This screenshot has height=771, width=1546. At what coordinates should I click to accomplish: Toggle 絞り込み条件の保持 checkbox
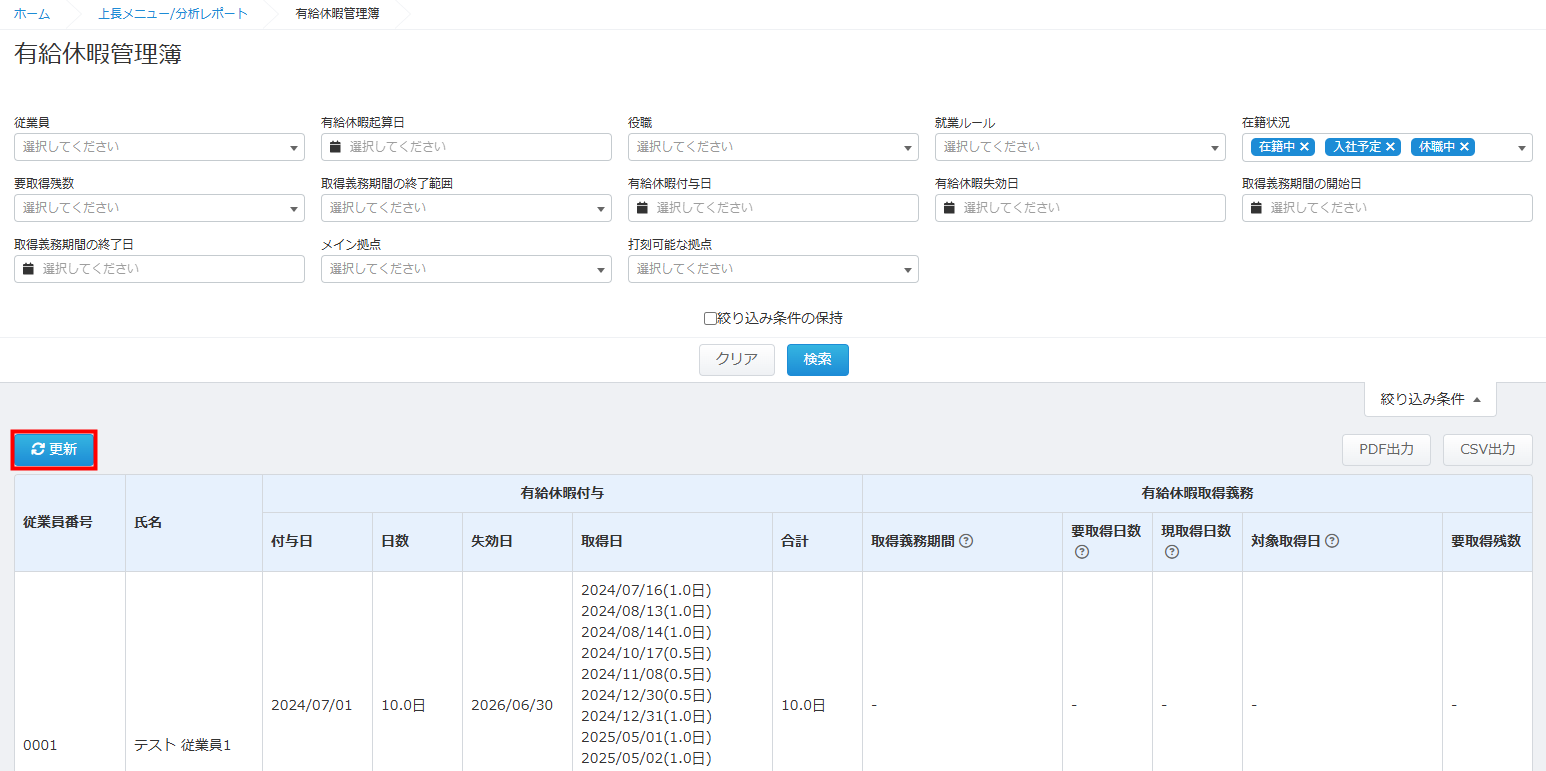(710, 319)
